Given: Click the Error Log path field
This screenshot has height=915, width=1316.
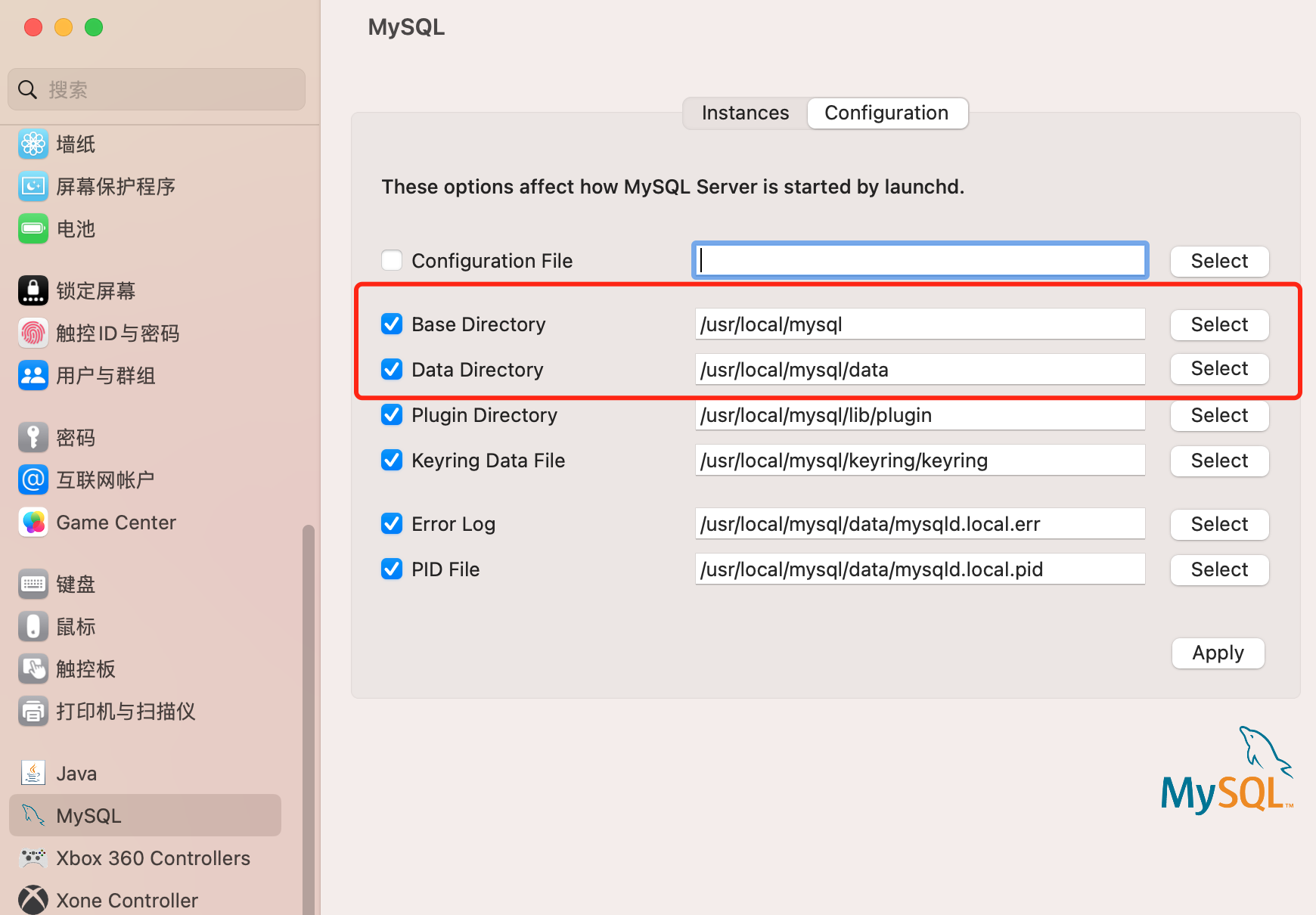Looking at the screenshot, I should [x=920, y=523].
